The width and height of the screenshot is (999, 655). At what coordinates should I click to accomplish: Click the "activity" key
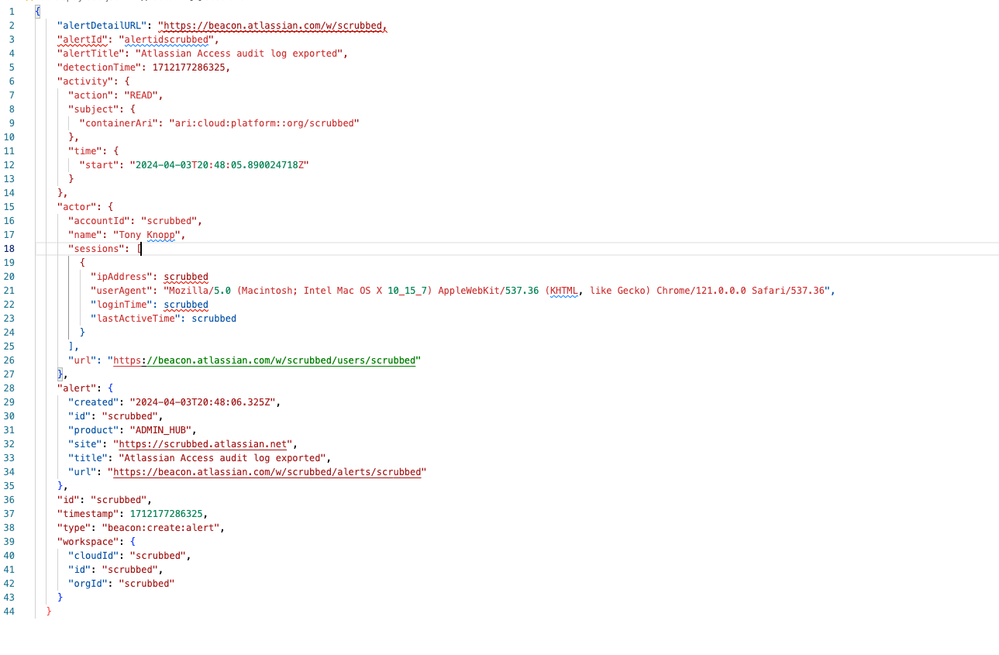point(85,82)
